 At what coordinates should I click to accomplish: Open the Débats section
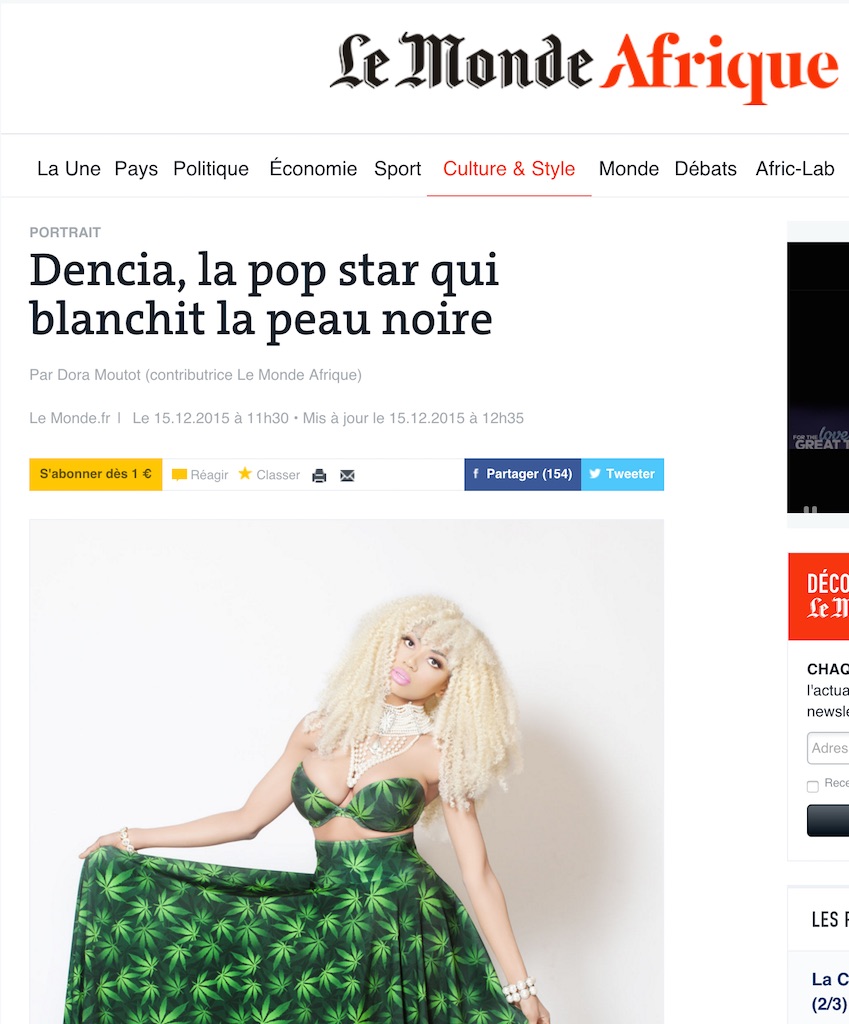[x=705, y=168]
